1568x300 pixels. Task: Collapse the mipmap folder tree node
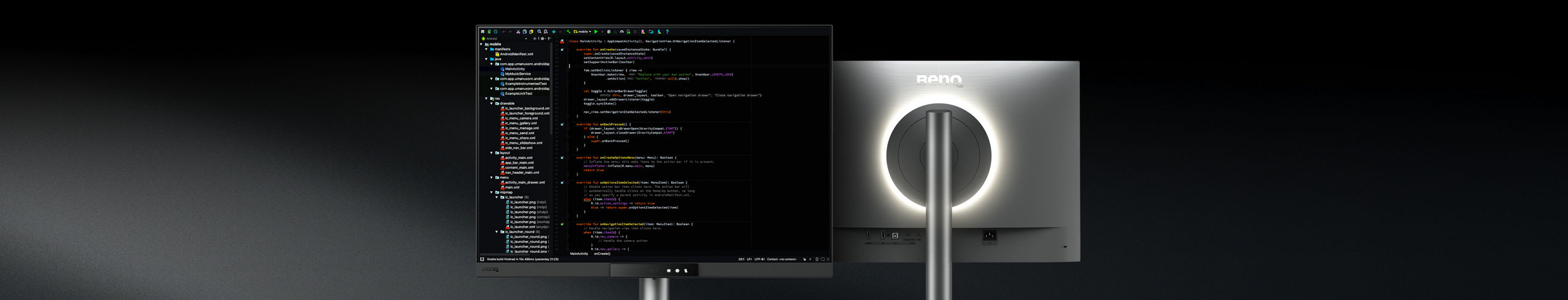491,192
